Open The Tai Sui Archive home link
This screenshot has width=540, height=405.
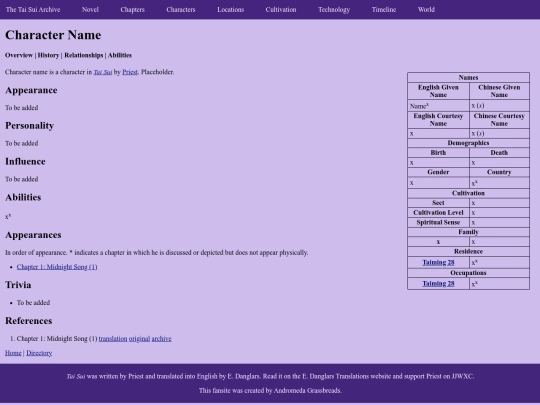click(x=33, y=10)
